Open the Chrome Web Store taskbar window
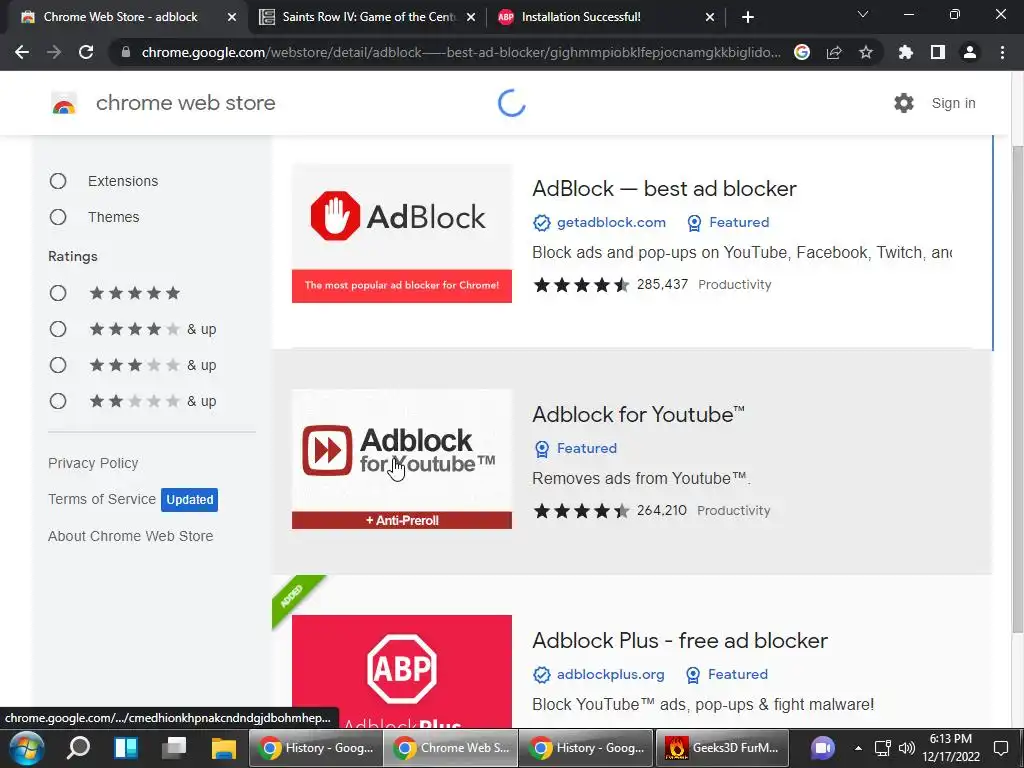This screenshot has height=768, width=1024. (451, 748)
